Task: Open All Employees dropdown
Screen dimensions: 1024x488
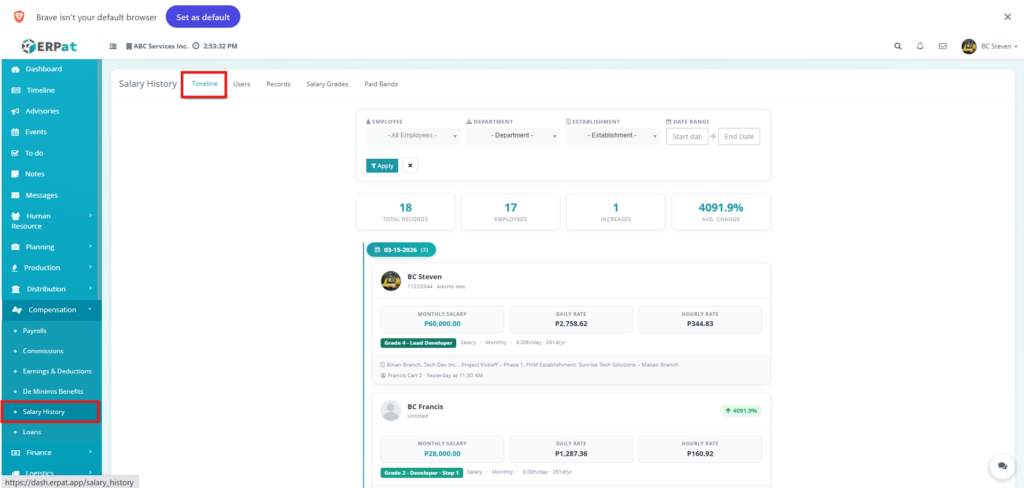Action: tap(413, 136)
